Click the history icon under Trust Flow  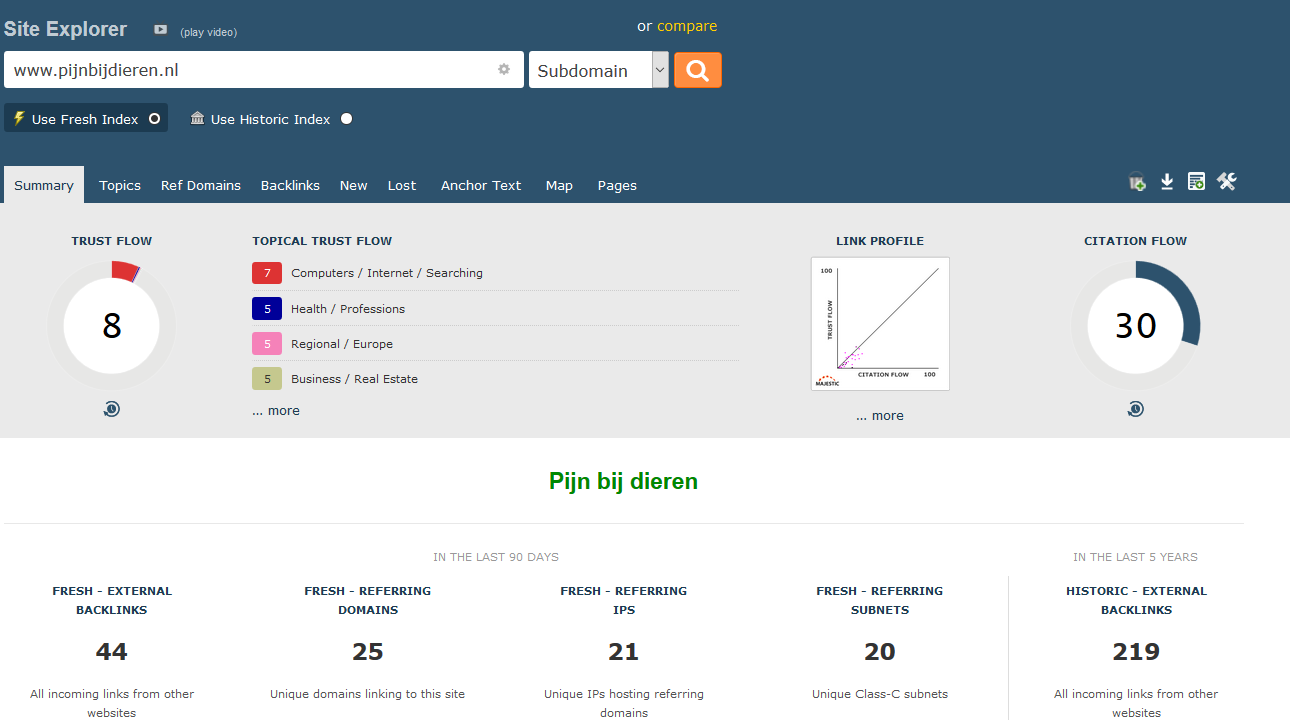click(112, 409)
